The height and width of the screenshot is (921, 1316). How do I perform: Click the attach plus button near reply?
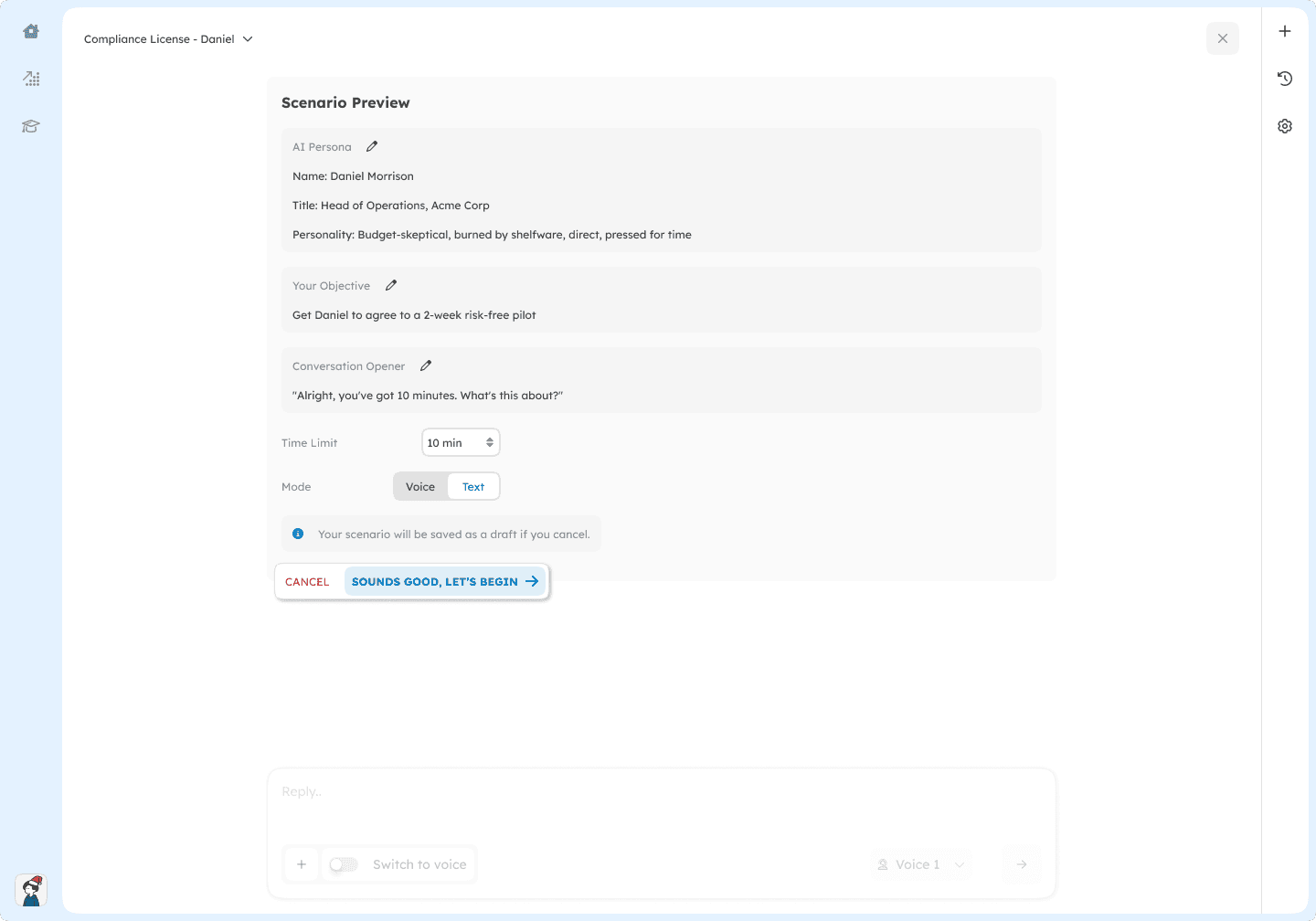click(x=302, y=864)
